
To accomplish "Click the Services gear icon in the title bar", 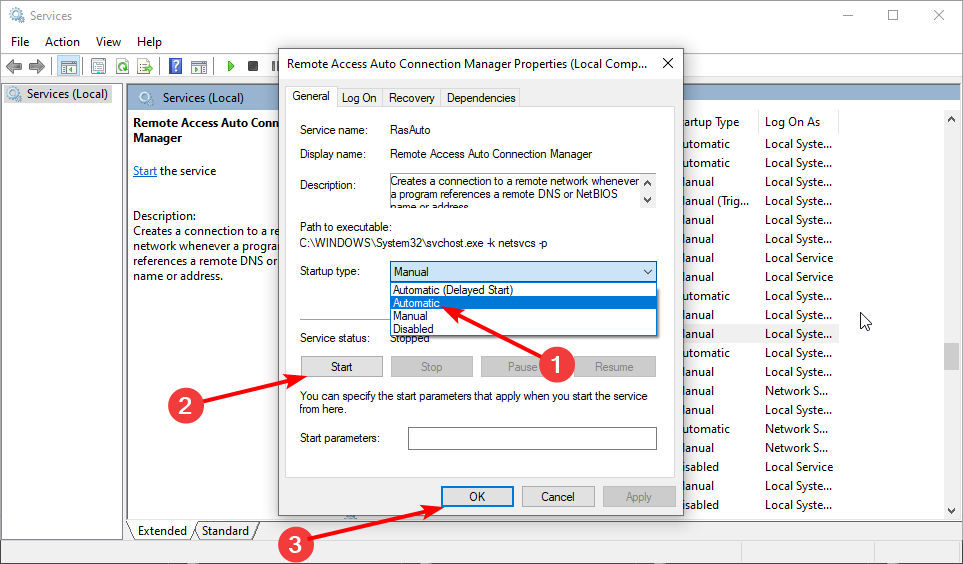I will [x=17, y=15].
